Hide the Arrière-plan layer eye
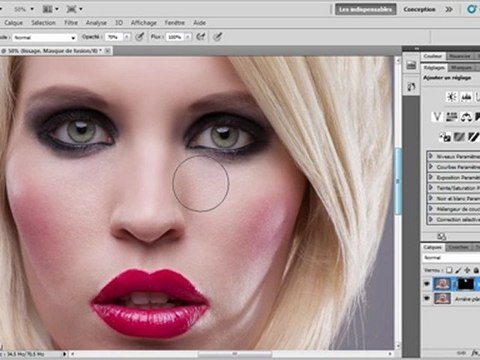480x360 pixels. coord(426,298)
